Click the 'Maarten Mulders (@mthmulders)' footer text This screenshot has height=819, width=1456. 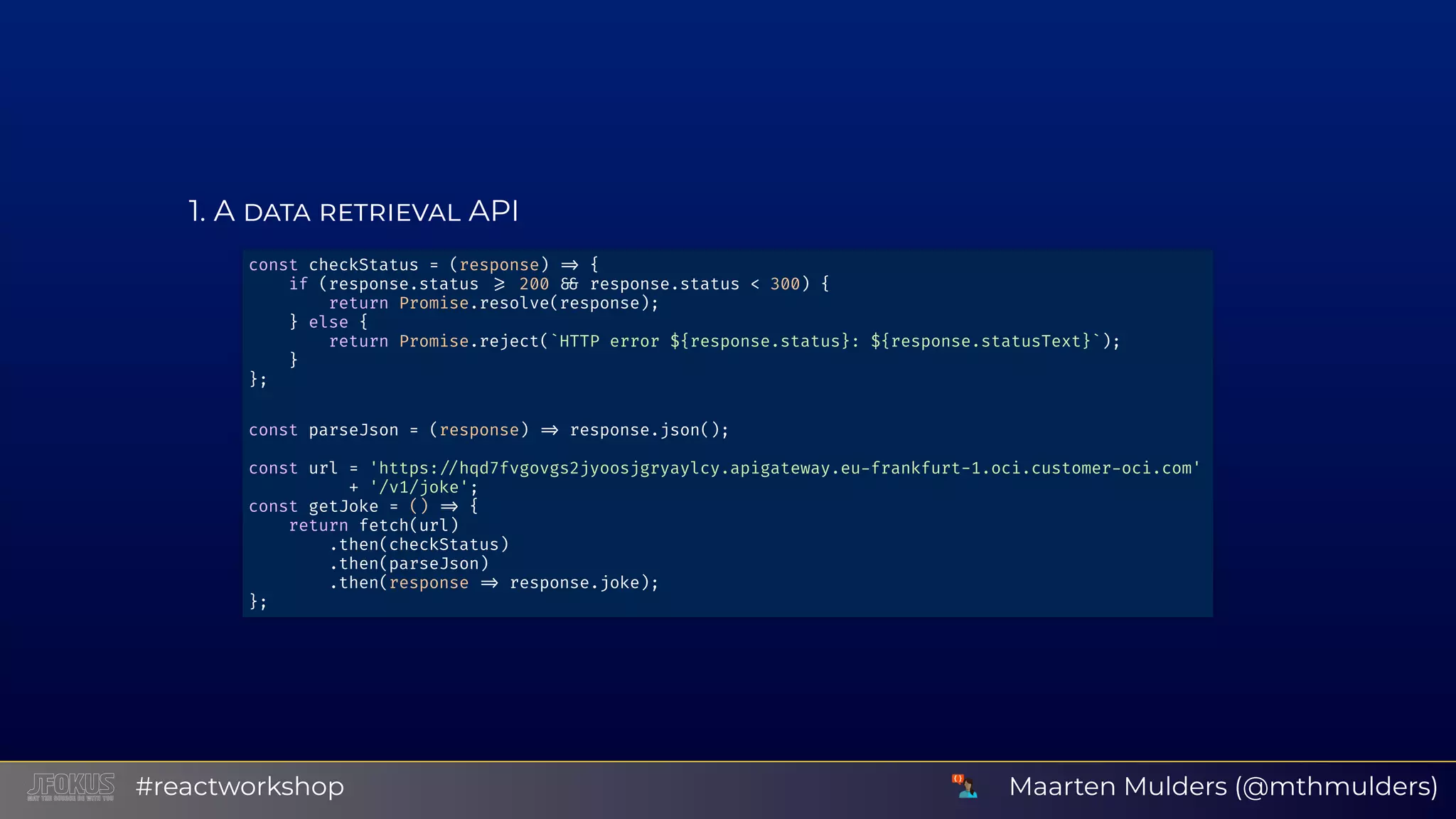click(1223, 786)
